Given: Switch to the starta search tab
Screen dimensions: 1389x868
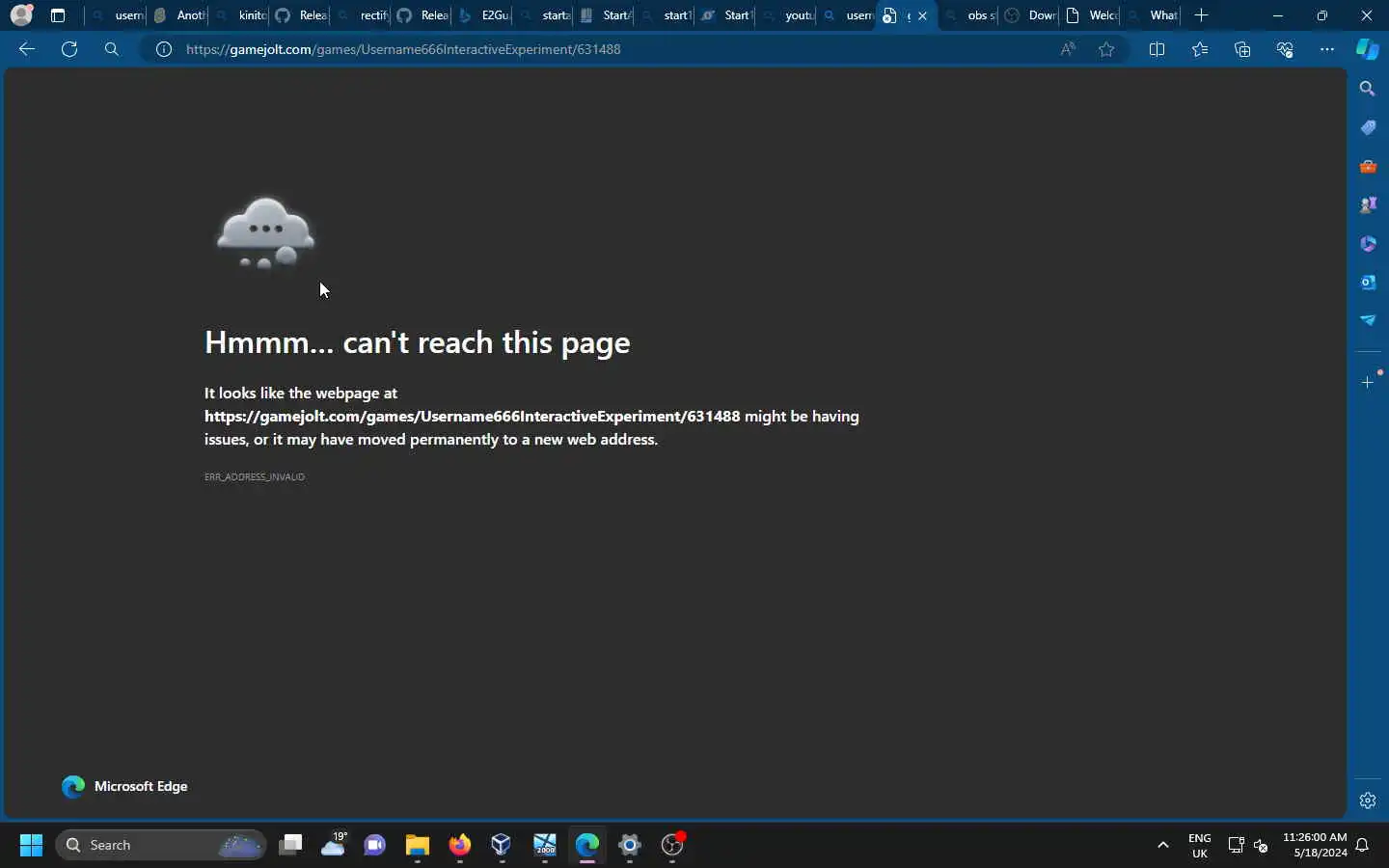Looking at the screenshot, I should [544, 15].
